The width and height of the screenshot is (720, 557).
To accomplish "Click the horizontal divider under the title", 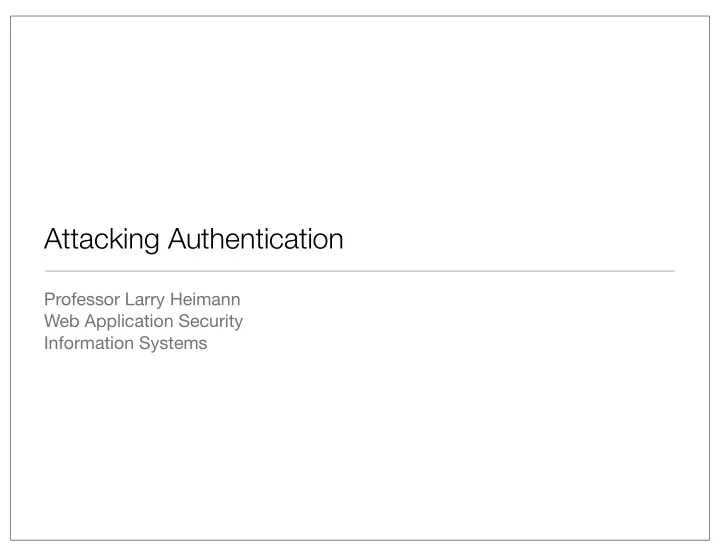I will coord(360,271).
